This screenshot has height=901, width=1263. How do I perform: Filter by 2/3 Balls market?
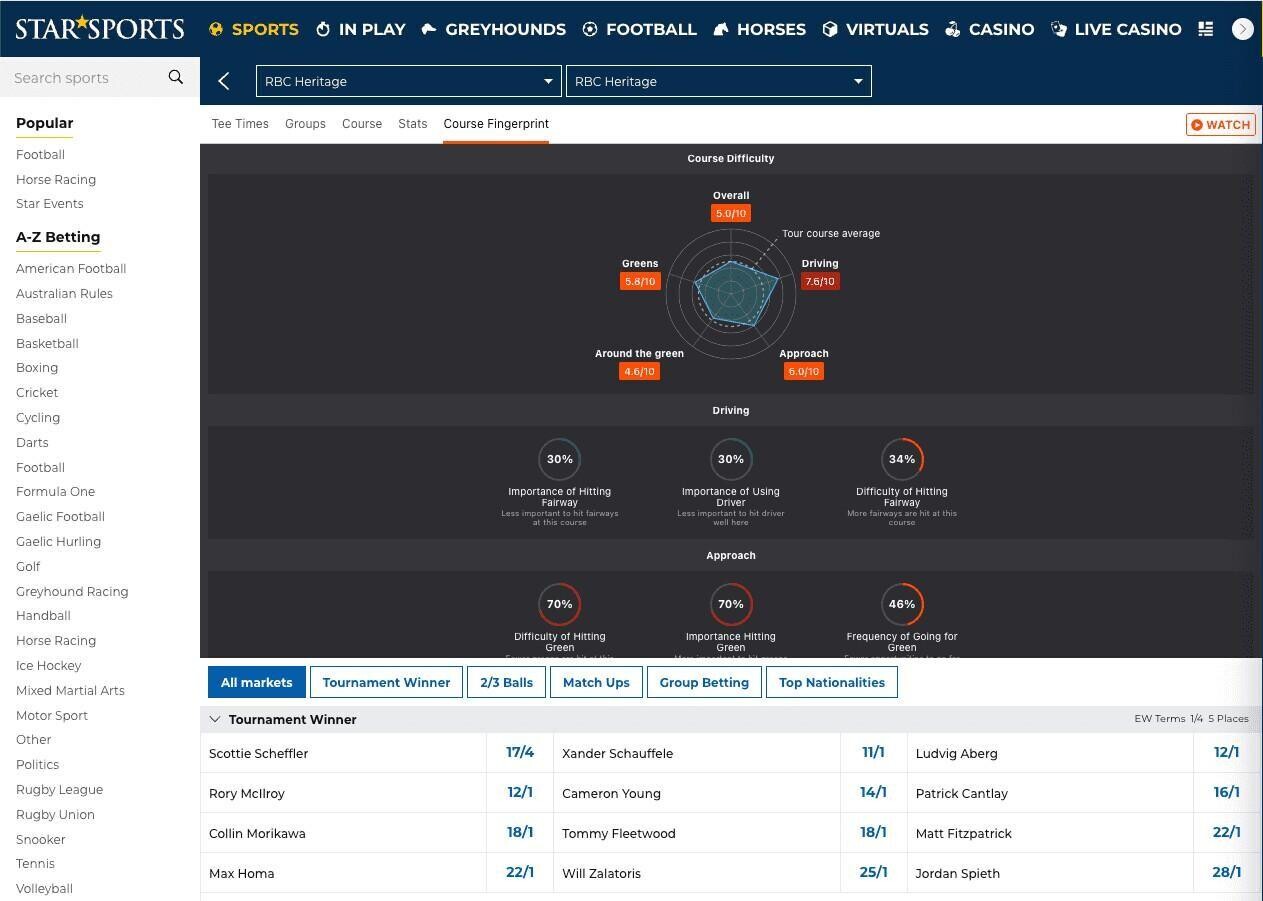(506, 682)
